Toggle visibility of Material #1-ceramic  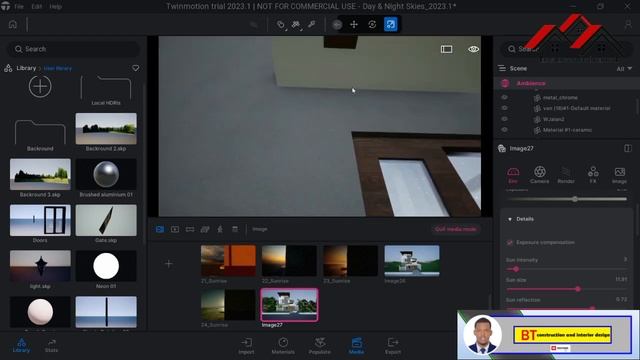click(504, 130)
